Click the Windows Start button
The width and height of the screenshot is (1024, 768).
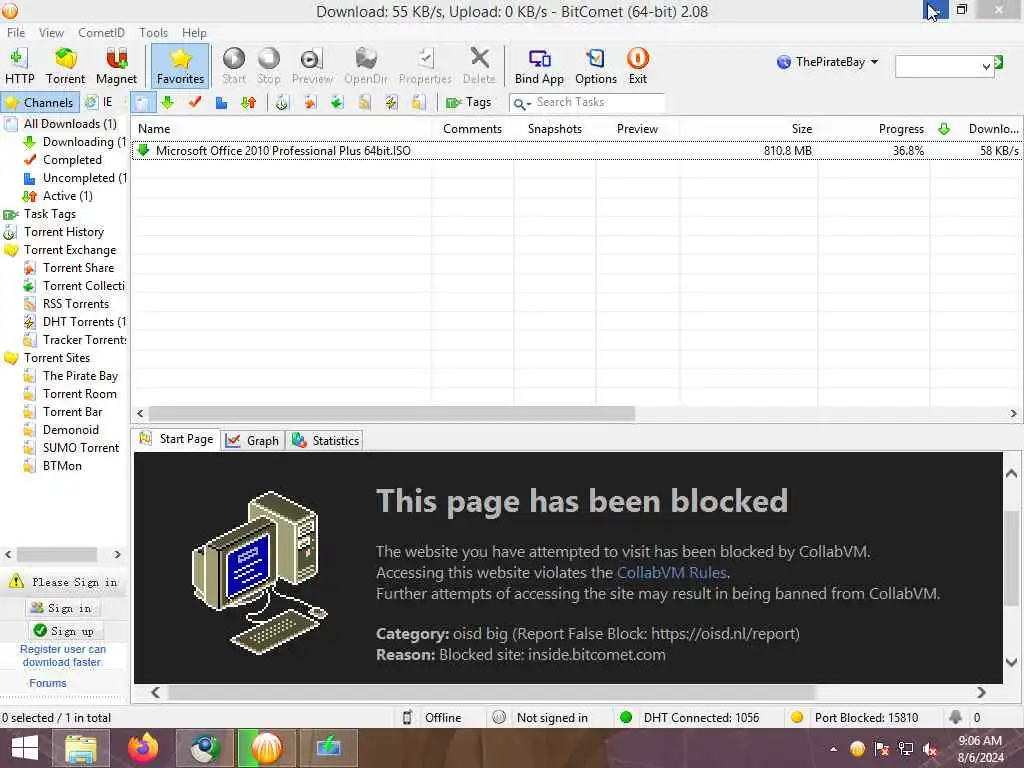coord(24,748)
